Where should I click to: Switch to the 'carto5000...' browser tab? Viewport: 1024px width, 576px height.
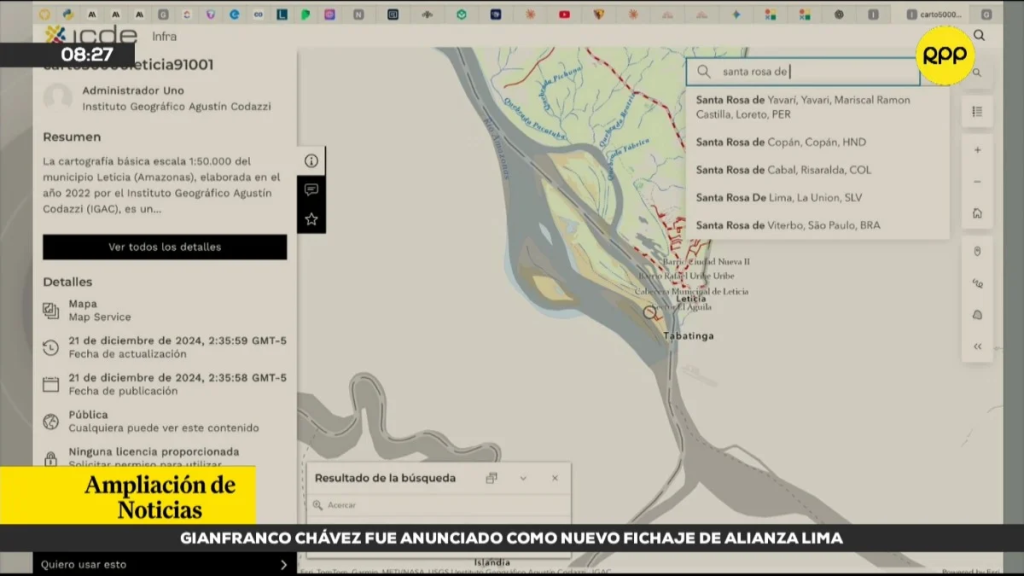(935, 14)
